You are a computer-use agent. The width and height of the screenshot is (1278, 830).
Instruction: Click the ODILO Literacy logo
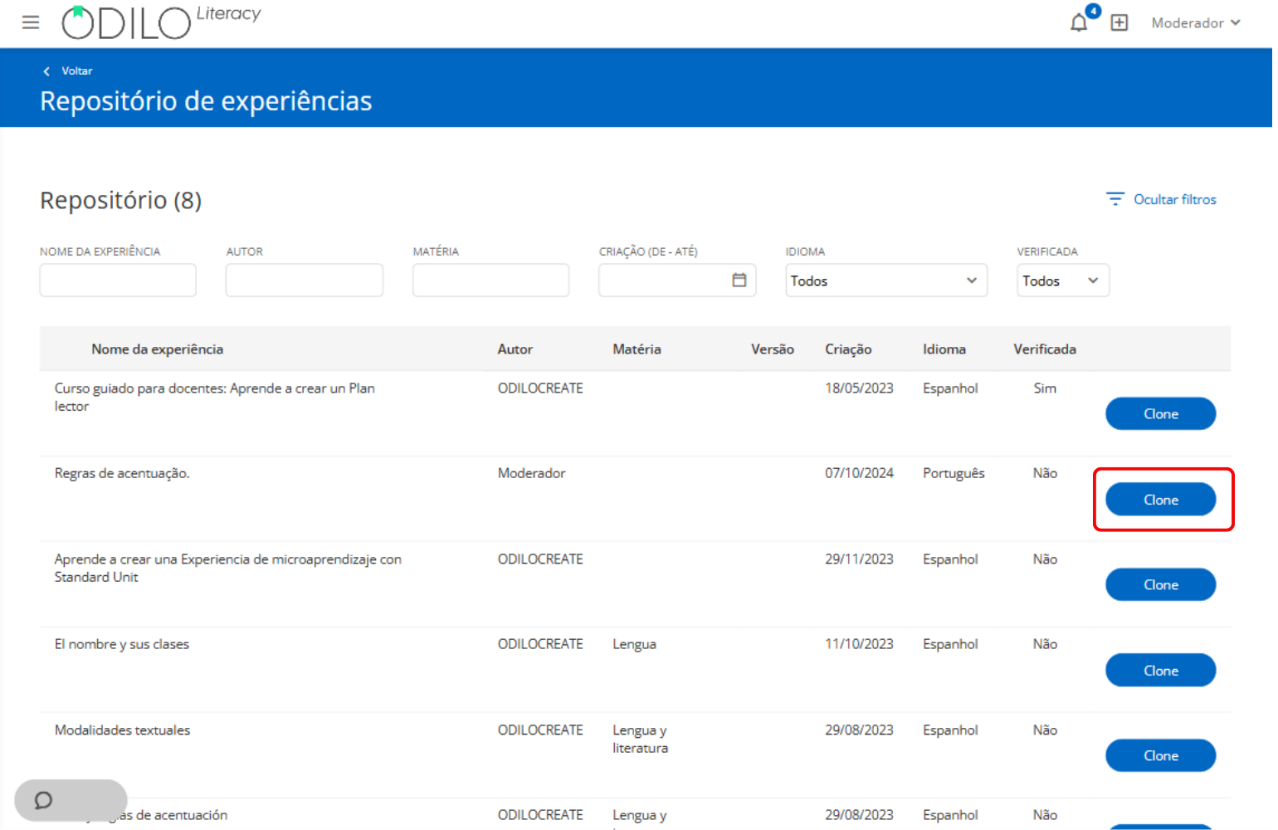pyautogui.click(x=161, y=22)
